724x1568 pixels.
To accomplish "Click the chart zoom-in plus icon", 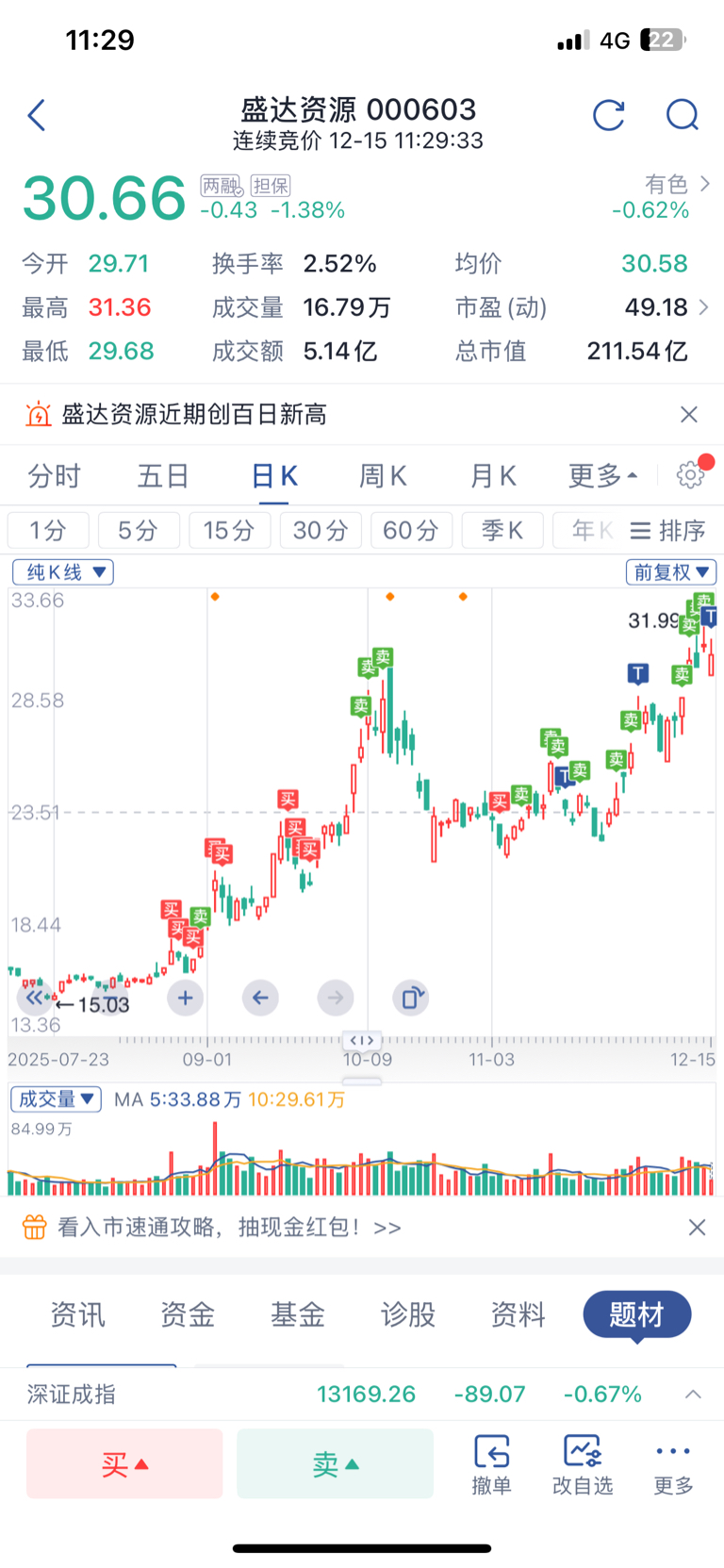I will pyautogui.click(x=185, y=998).
